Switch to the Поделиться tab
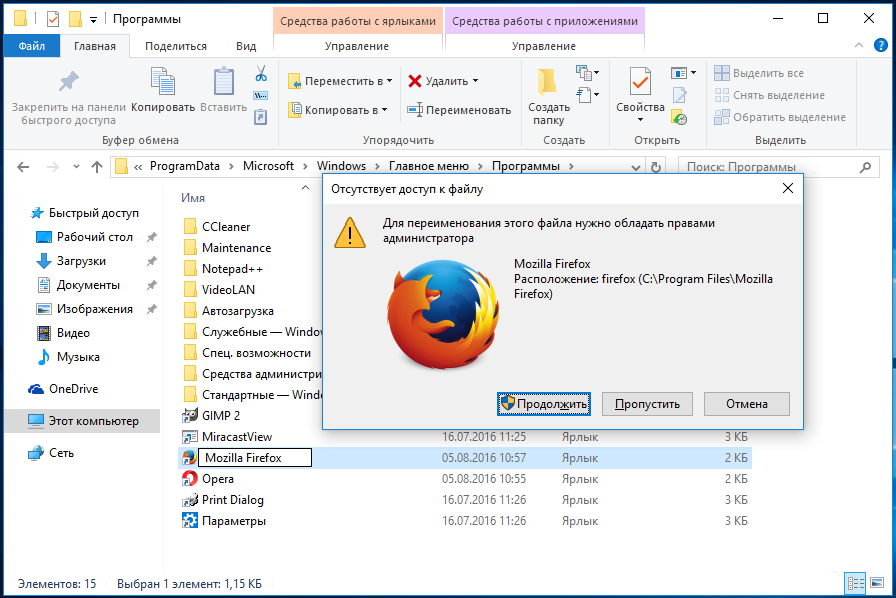 (176, 46)
